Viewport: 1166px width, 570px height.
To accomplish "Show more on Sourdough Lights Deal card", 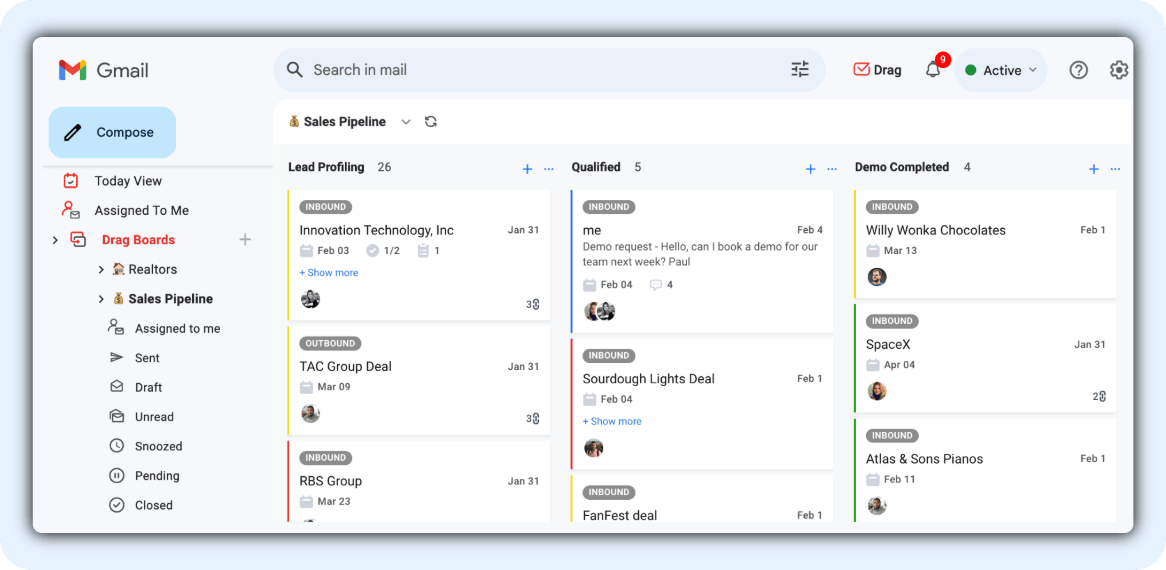I will (611, 422).
